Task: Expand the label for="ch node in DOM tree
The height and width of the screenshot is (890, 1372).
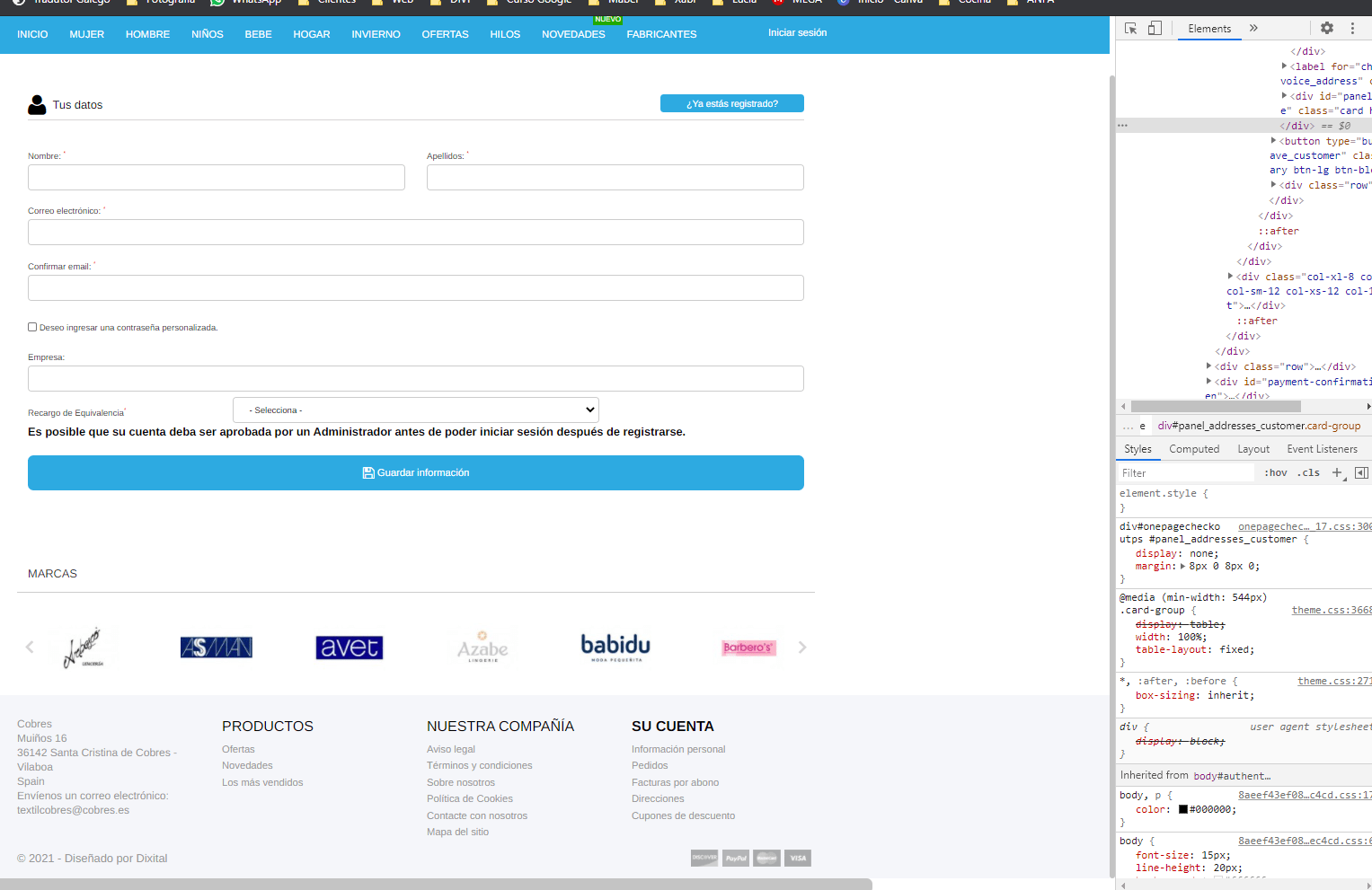Action: pos(1284,66)
